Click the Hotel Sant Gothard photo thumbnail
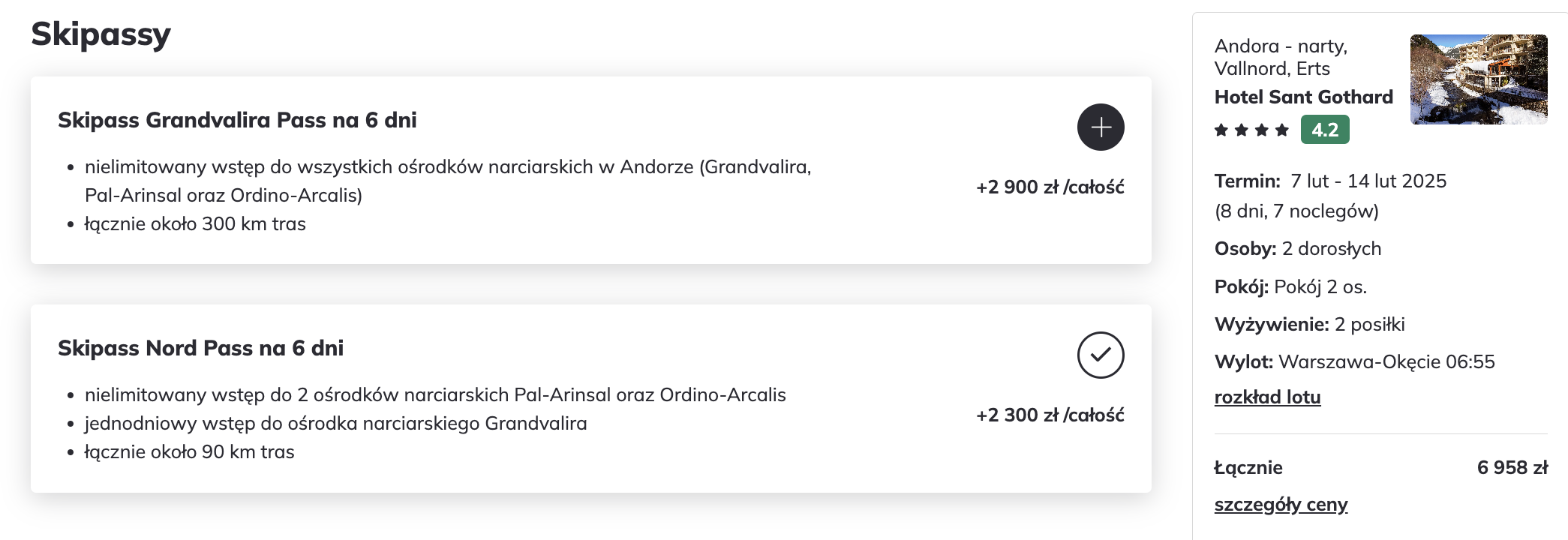Viewport: 1568px width, 540px height. point(1479,79)
